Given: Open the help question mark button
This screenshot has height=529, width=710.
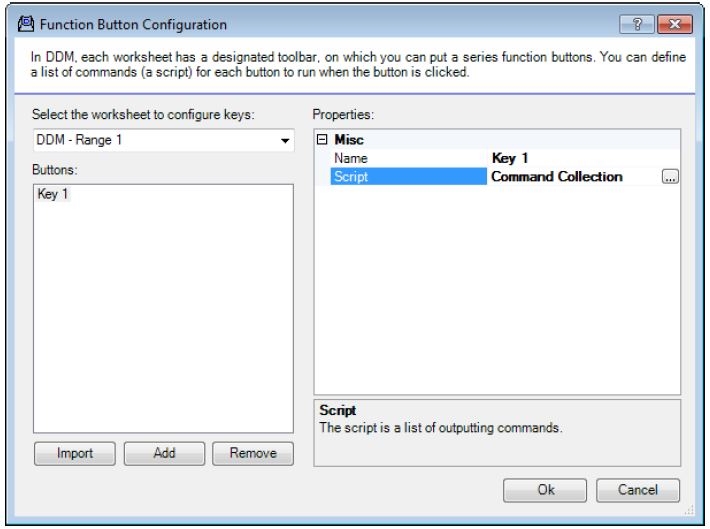Looking at the screenshot, I should pos(637,24).
